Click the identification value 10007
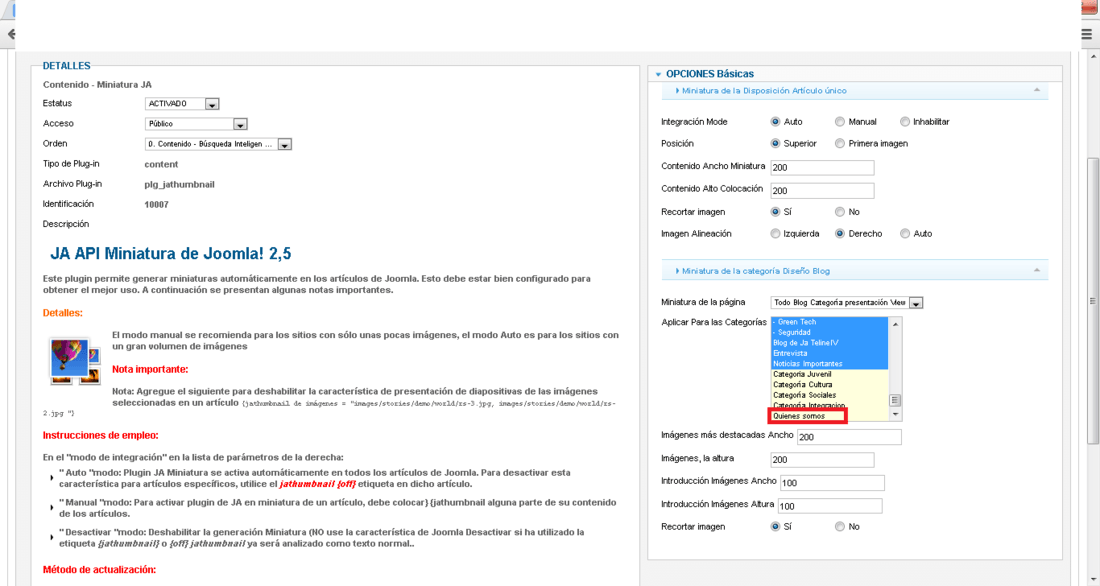1100x586 pixels. click(x=156, y=205)
